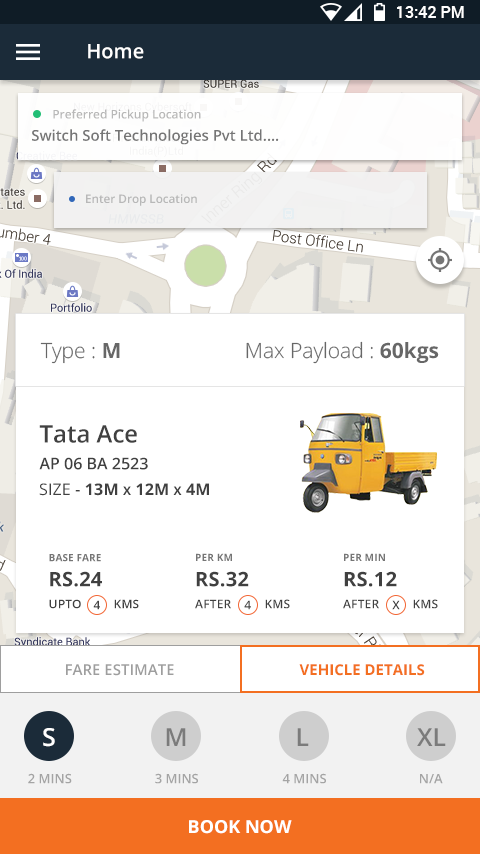This screenshot has height=854, width=480.
Task: Tap the yellow Tata Ace vehicle image
Action: pos(368,462)
